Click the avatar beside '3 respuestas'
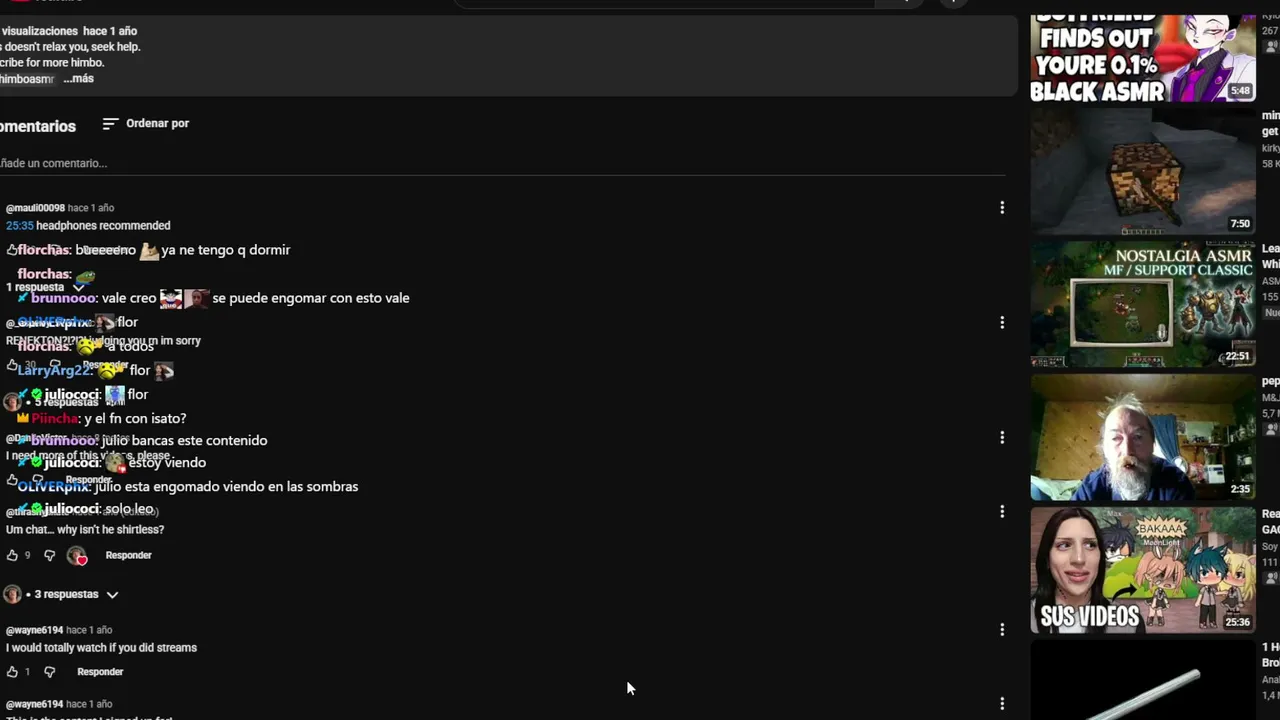Screen dimensions: 1280x720 [12, 594]
